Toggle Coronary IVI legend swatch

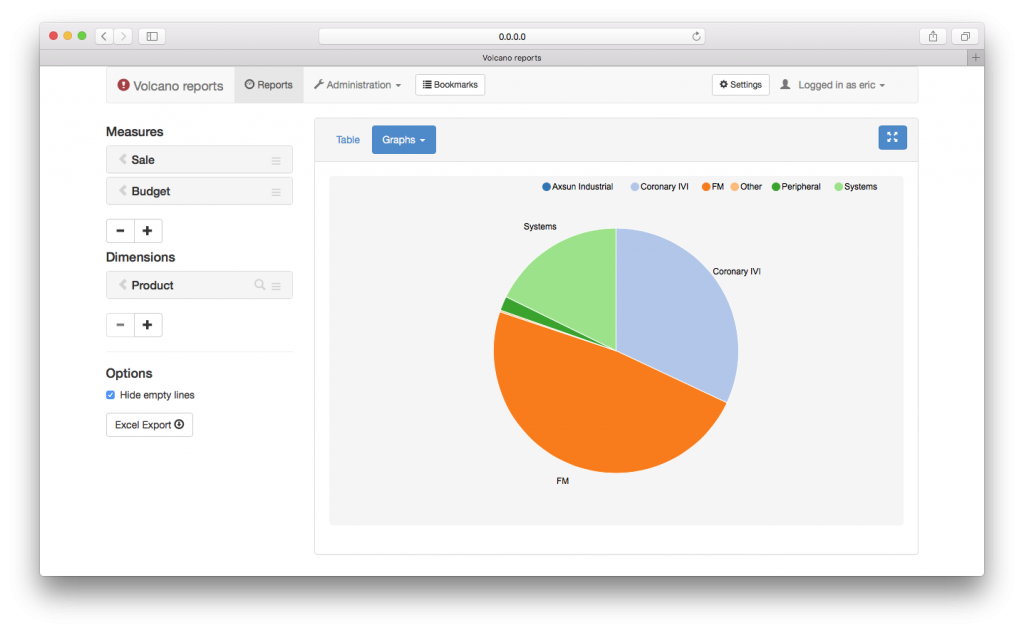tap(634, 187)
